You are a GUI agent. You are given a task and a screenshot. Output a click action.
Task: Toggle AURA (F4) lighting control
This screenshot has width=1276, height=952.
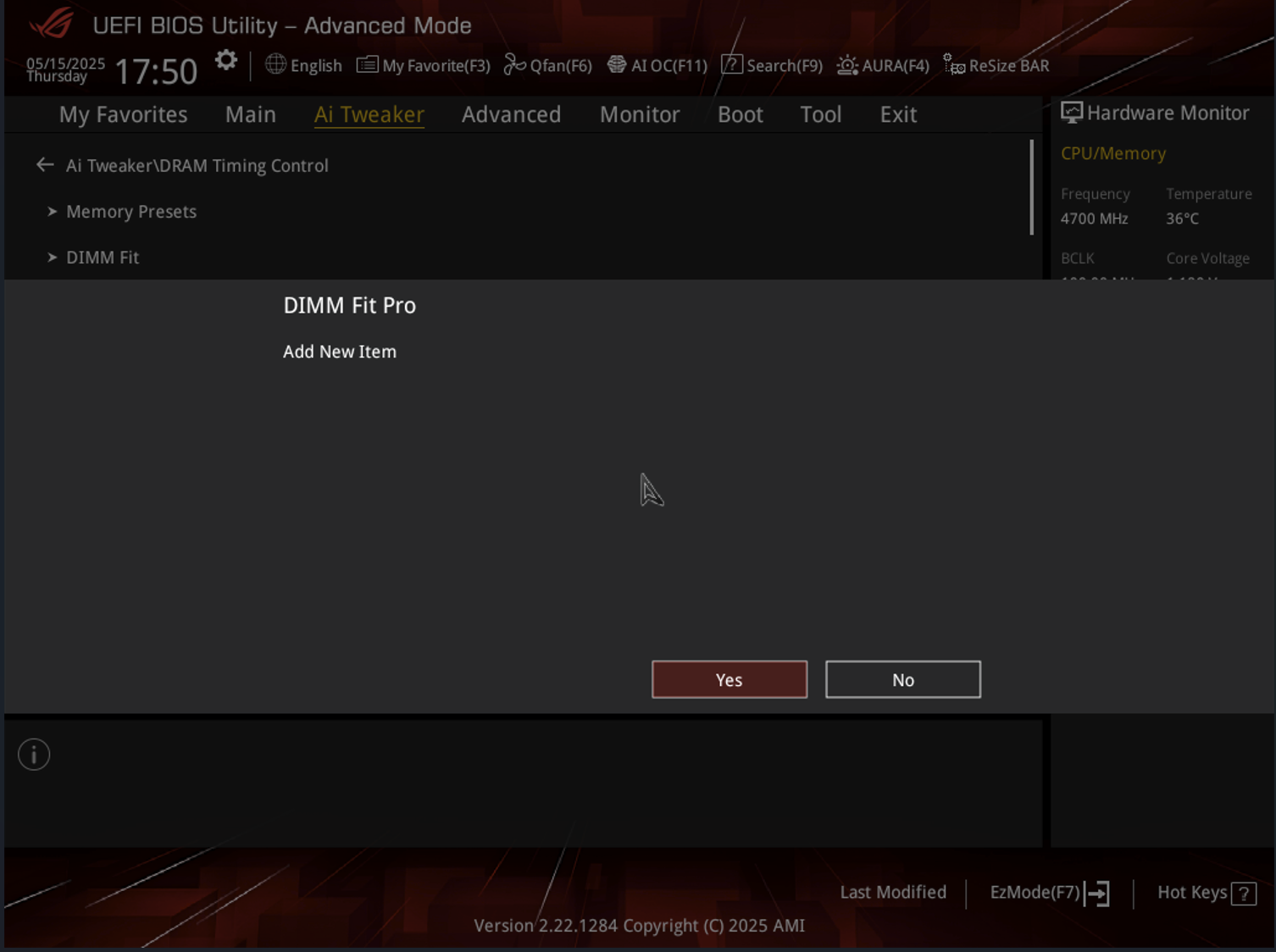(883, 65)
